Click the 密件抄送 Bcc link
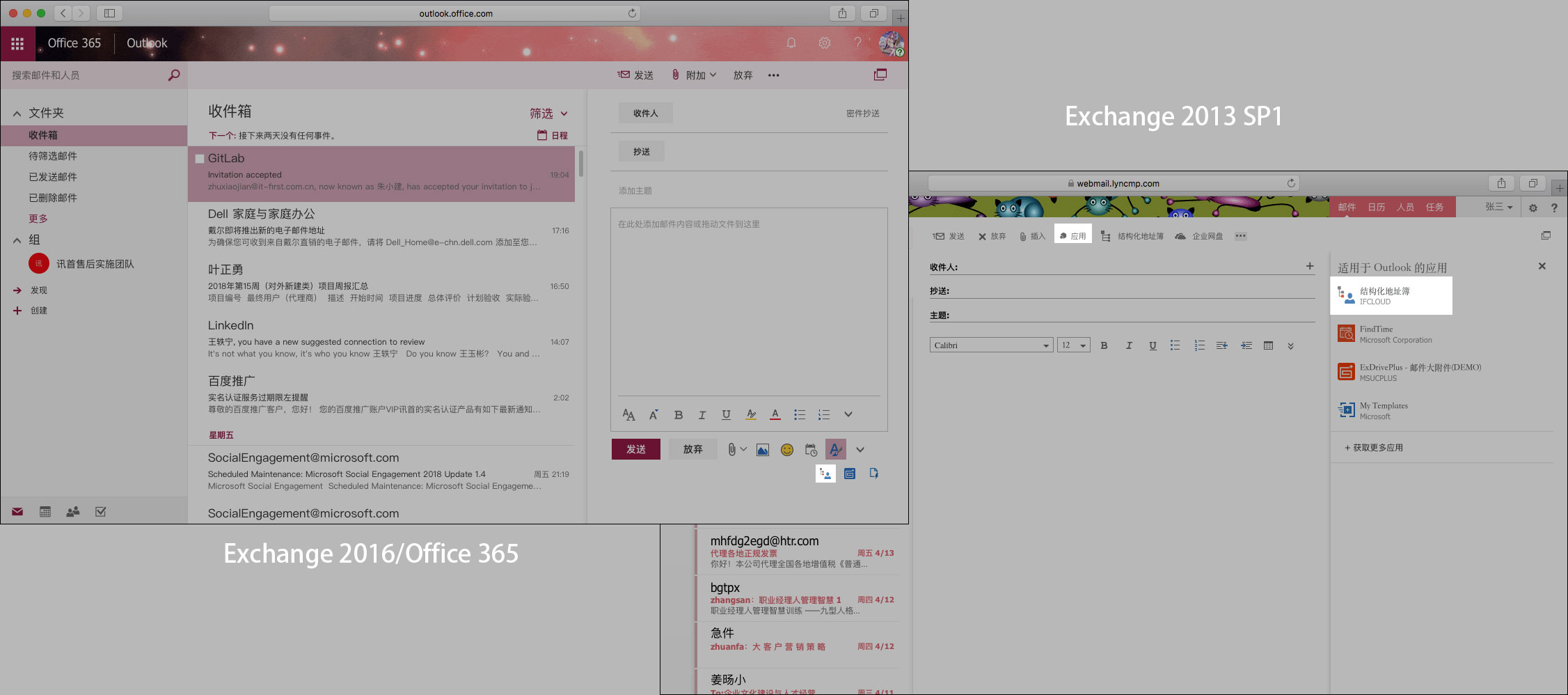The width and height of the screenshot is (1568, 695). (x=863, y=113)
